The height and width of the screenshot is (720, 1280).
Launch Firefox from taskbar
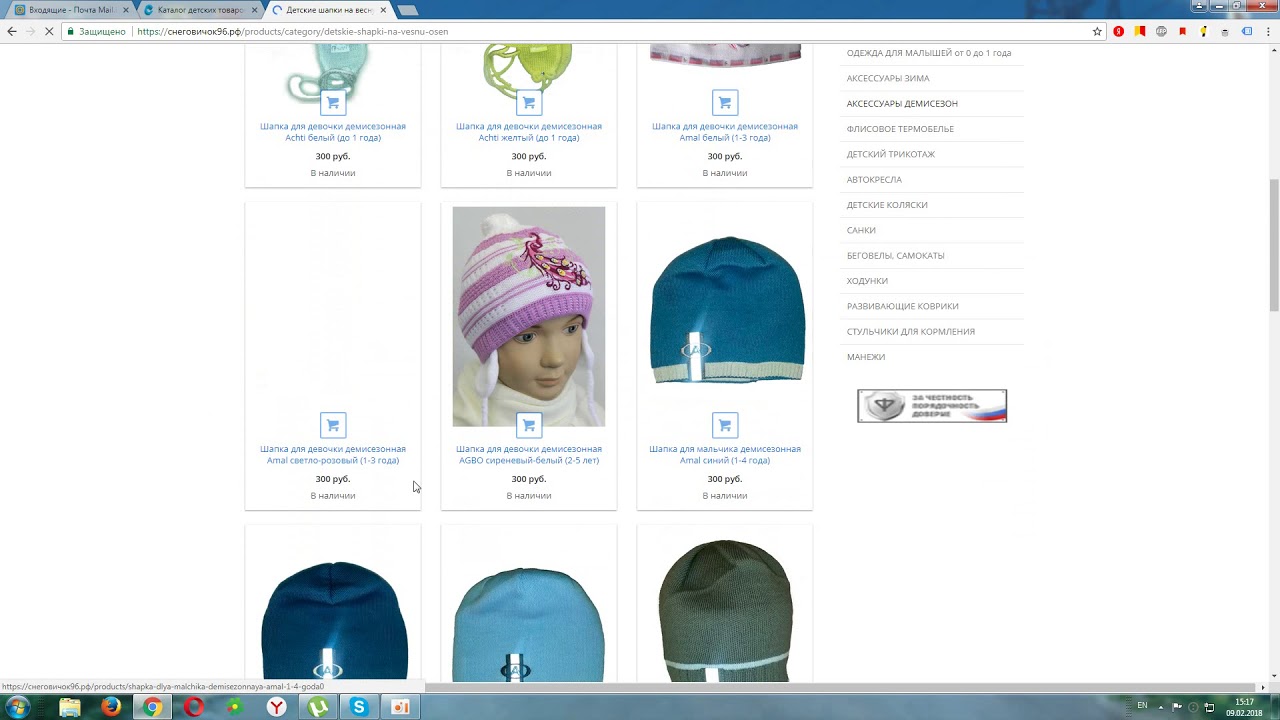[111, 707]
